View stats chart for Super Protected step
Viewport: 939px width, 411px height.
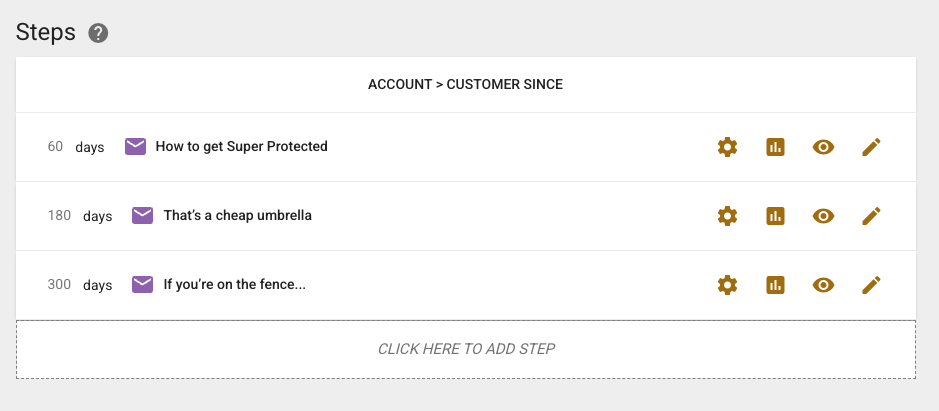pos(775,147)
